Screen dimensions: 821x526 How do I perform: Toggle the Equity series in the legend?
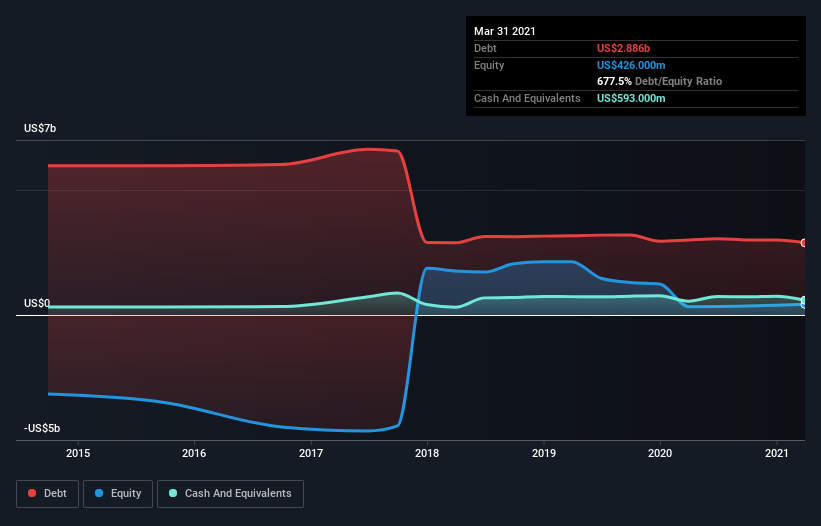pyautogui.click(x=118, y=494)
